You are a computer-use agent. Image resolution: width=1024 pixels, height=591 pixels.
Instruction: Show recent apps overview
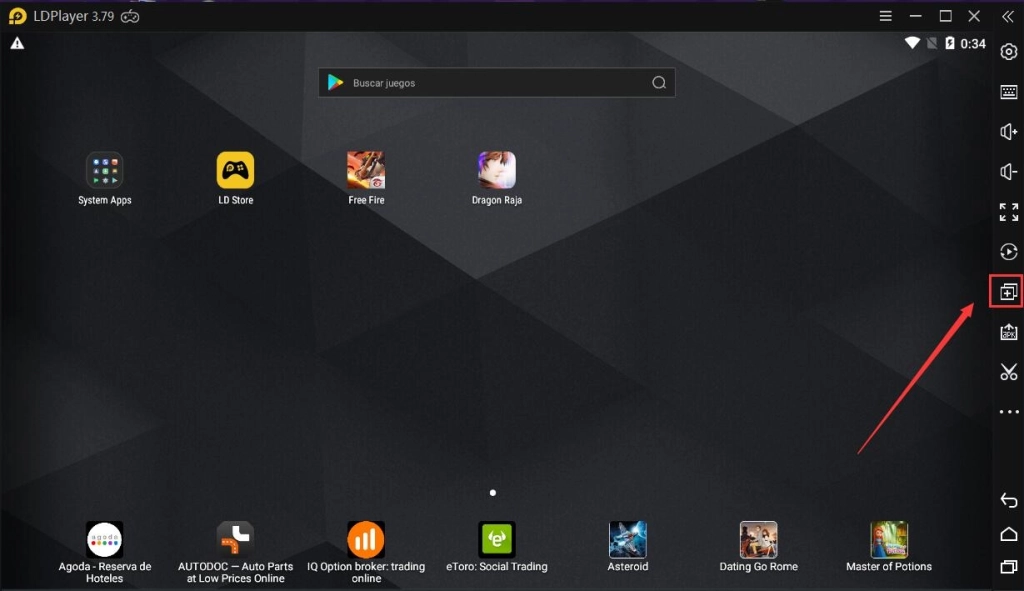[x=1009, y=567]
